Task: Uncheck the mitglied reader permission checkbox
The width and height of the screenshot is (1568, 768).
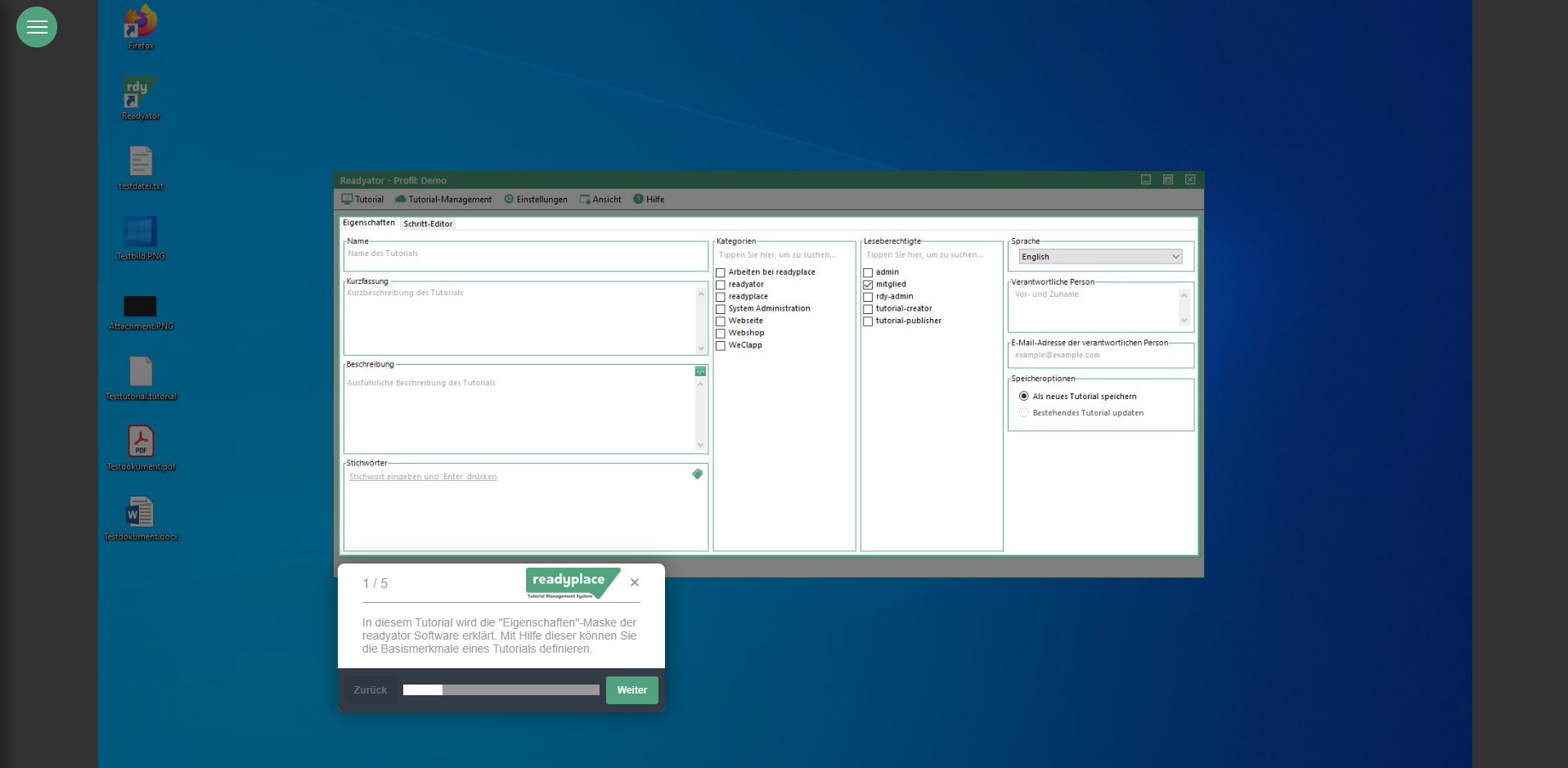Action: coord(868,285)
